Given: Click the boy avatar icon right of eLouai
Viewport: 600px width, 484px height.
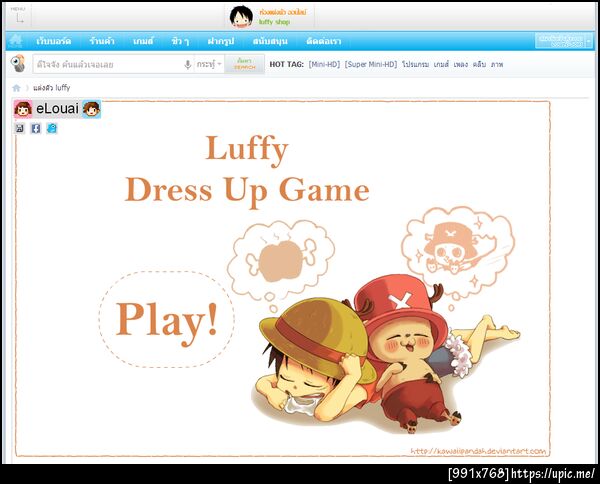Looking at the screenshot, I should (91, 109).
